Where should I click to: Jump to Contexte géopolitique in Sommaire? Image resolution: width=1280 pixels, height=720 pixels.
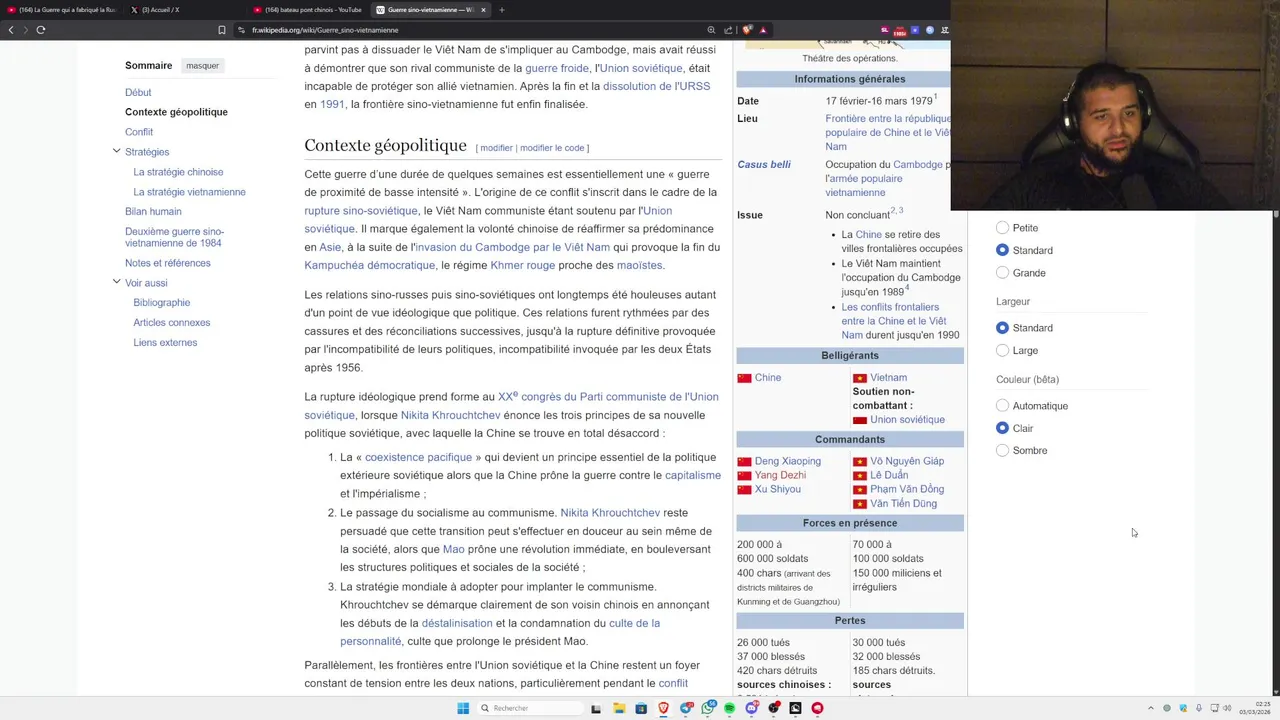[x=176, y=112]
